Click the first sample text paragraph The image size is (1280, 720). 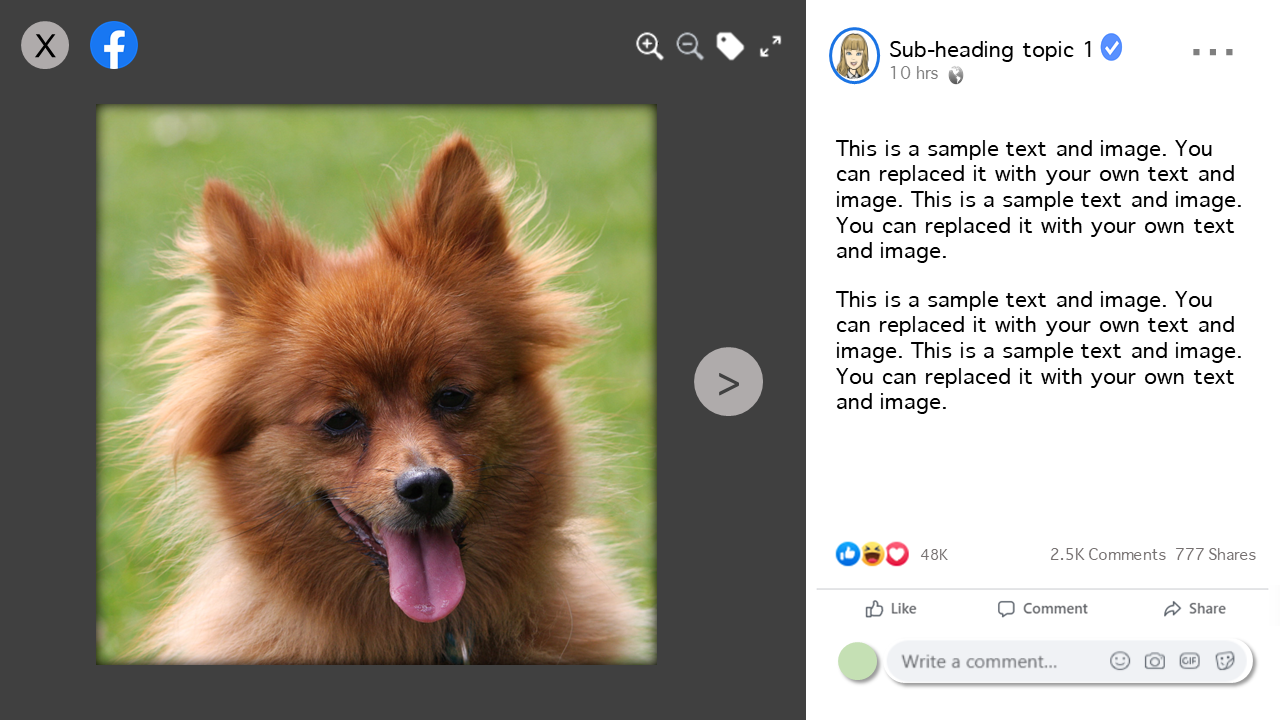tap(1039, 200)
